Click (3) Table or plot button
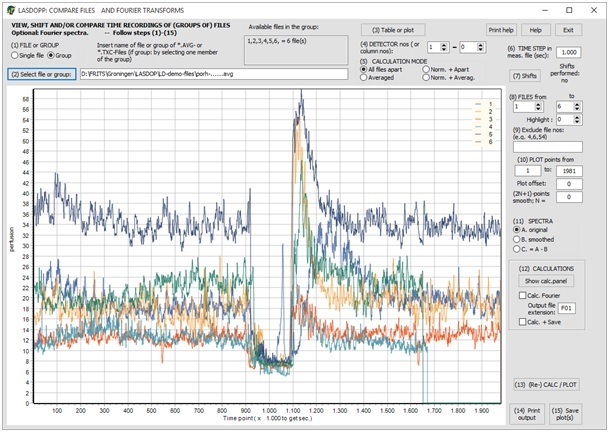The height and width of the screenshot is (434, 613). coord(393,30)
